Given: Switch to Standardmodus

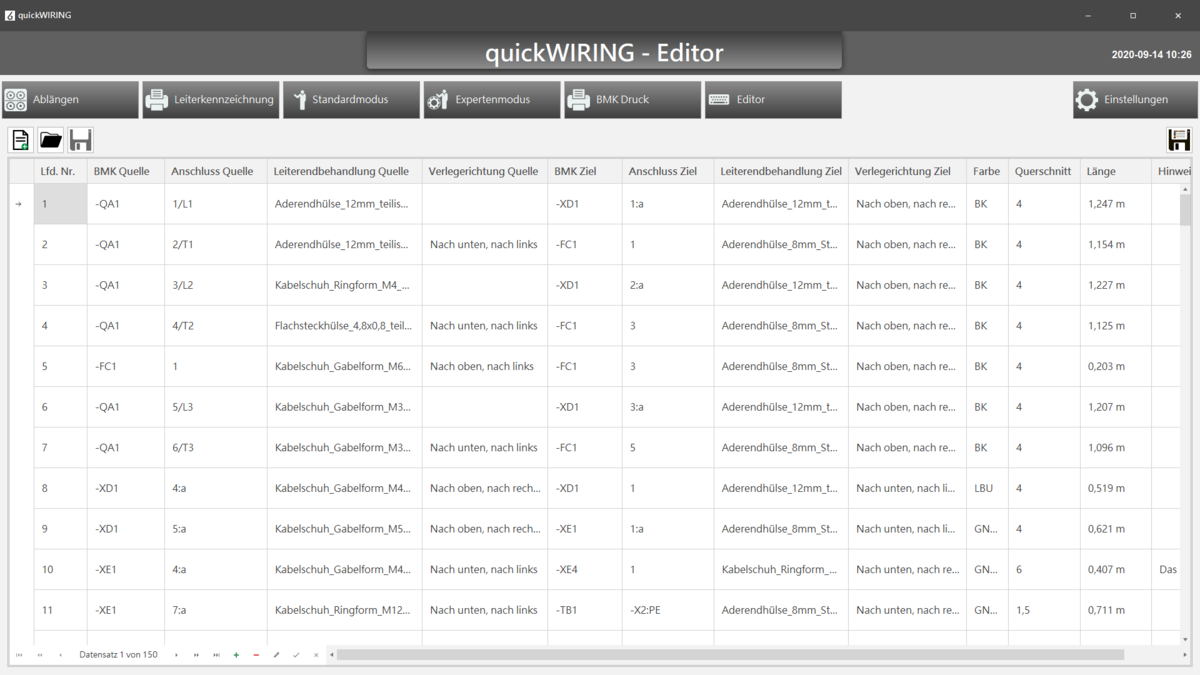Looking at the screenshot, I should 351,100.
